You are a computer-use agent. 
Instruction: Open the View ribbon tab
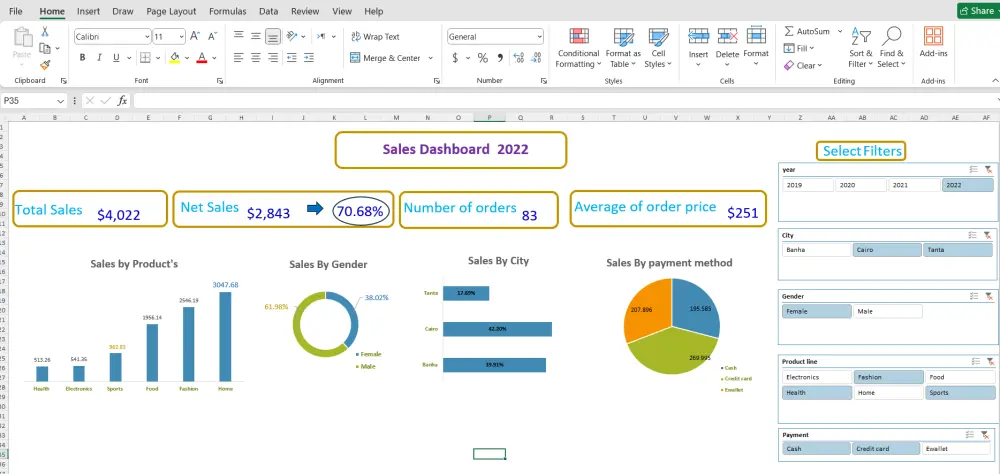click(x=342, y=11)
